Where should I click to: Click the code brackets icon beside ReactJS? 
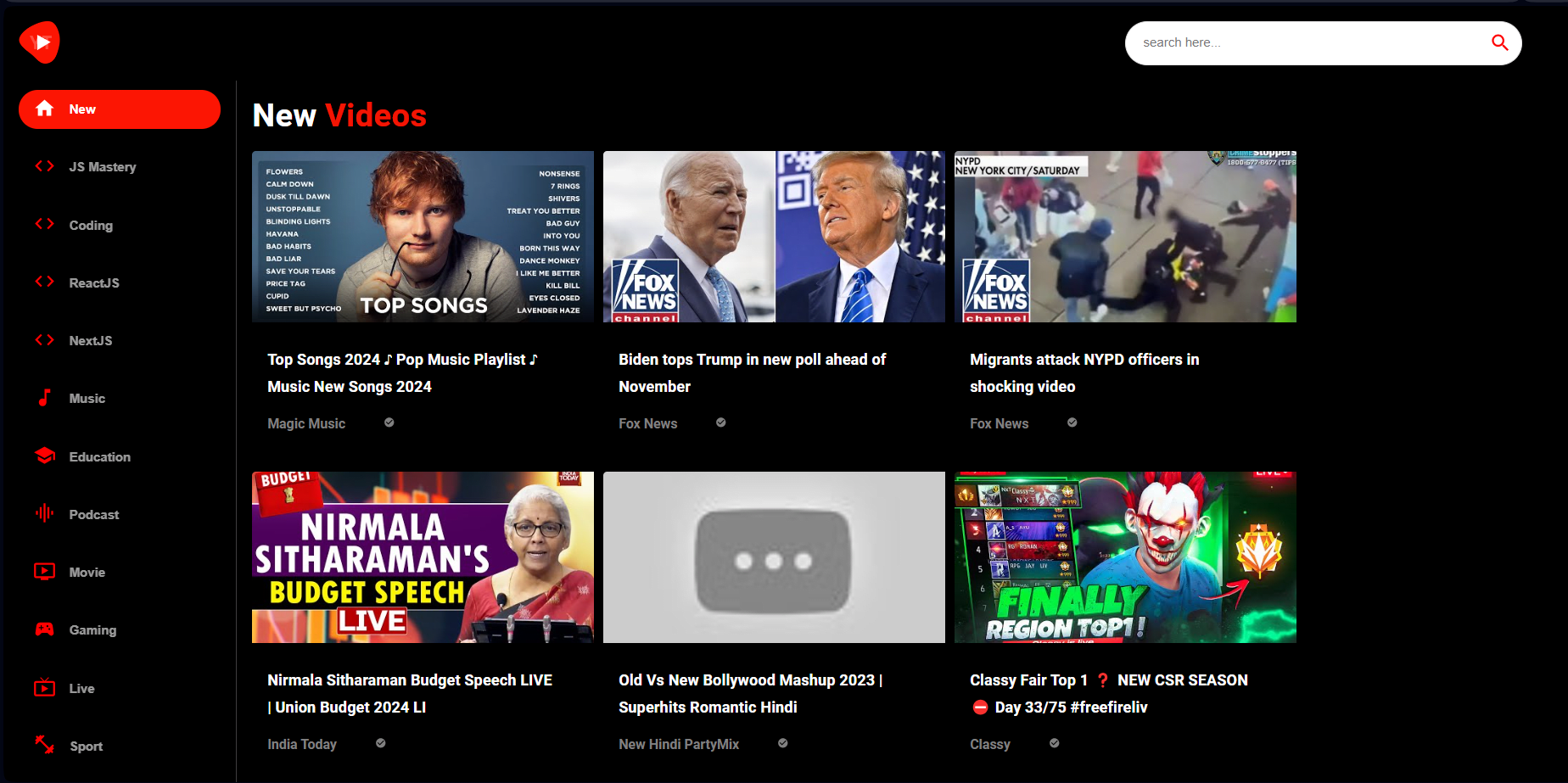45,282
